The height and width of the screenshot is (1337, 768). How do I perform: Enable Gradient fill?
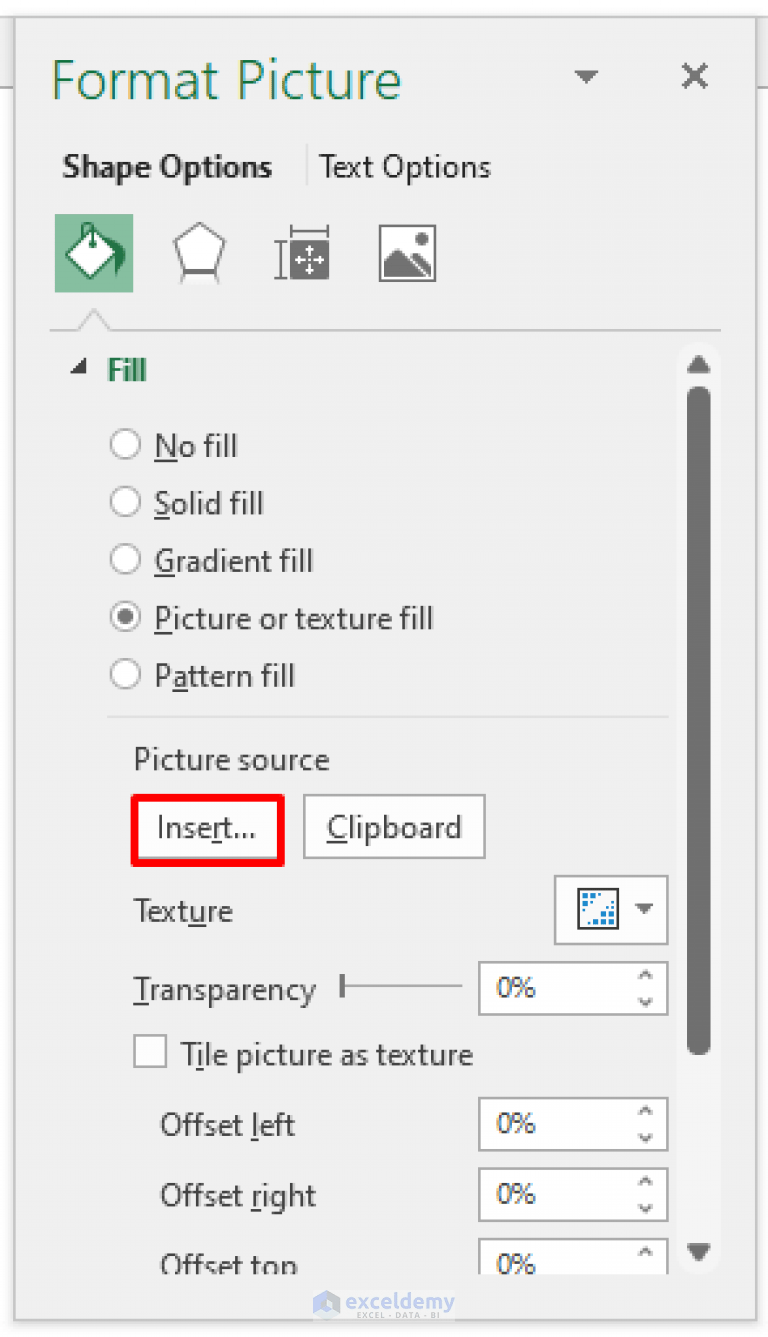pyautogui.click(x=125, y=559)
